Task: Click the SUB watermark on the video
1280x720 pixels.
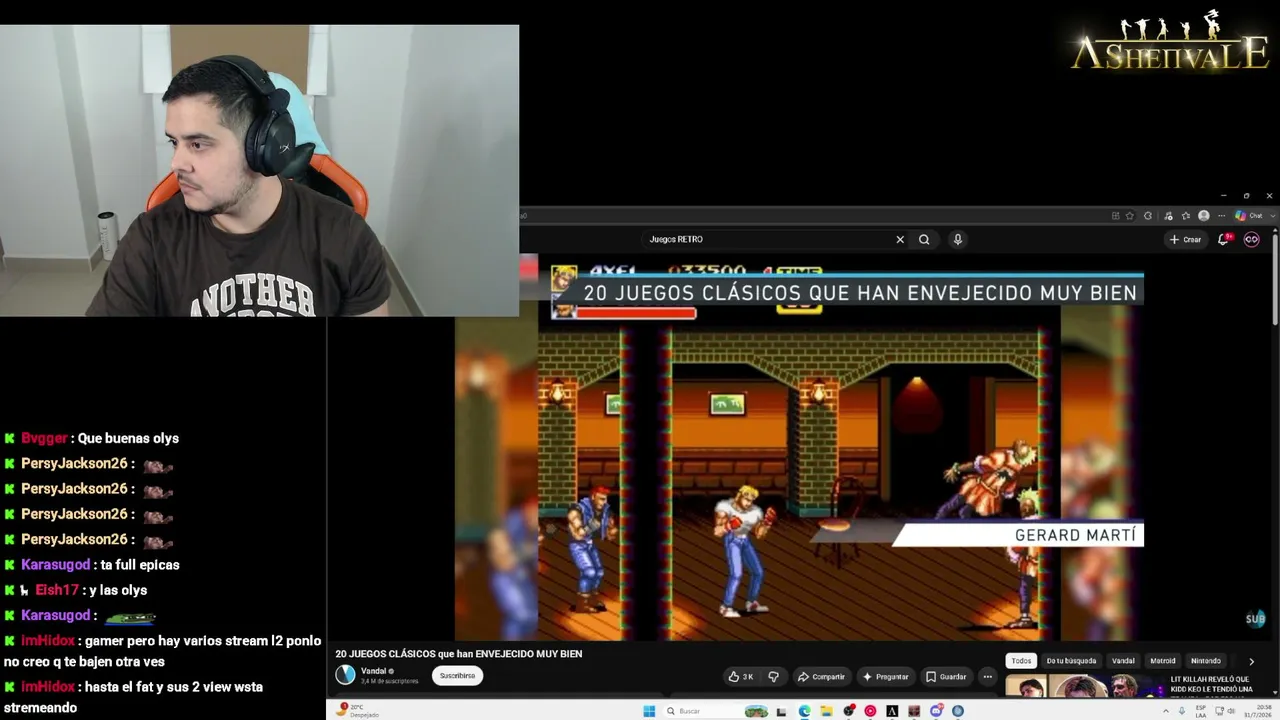Action: pyautogui.click(x=1255, y=619)
